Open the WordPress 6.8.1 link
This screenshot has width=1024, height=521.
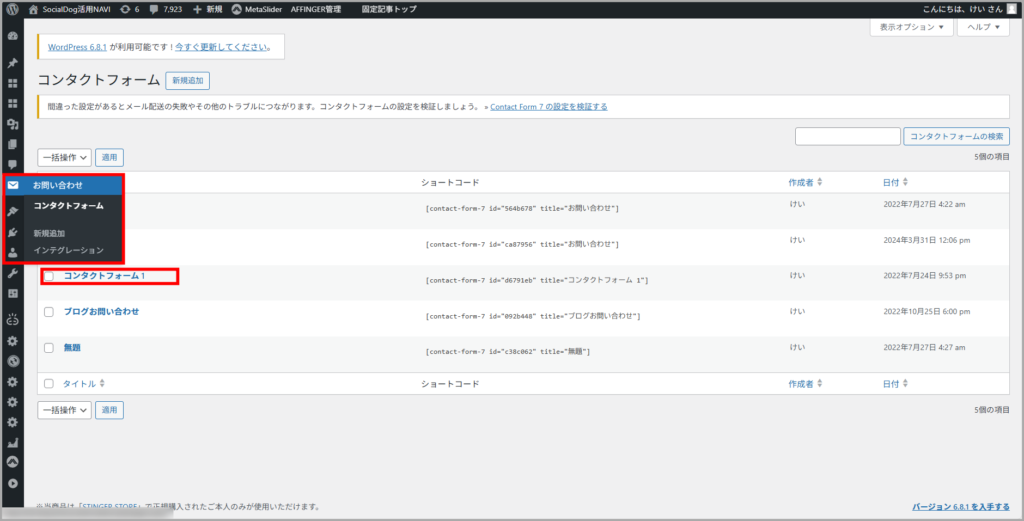[77, 47]
